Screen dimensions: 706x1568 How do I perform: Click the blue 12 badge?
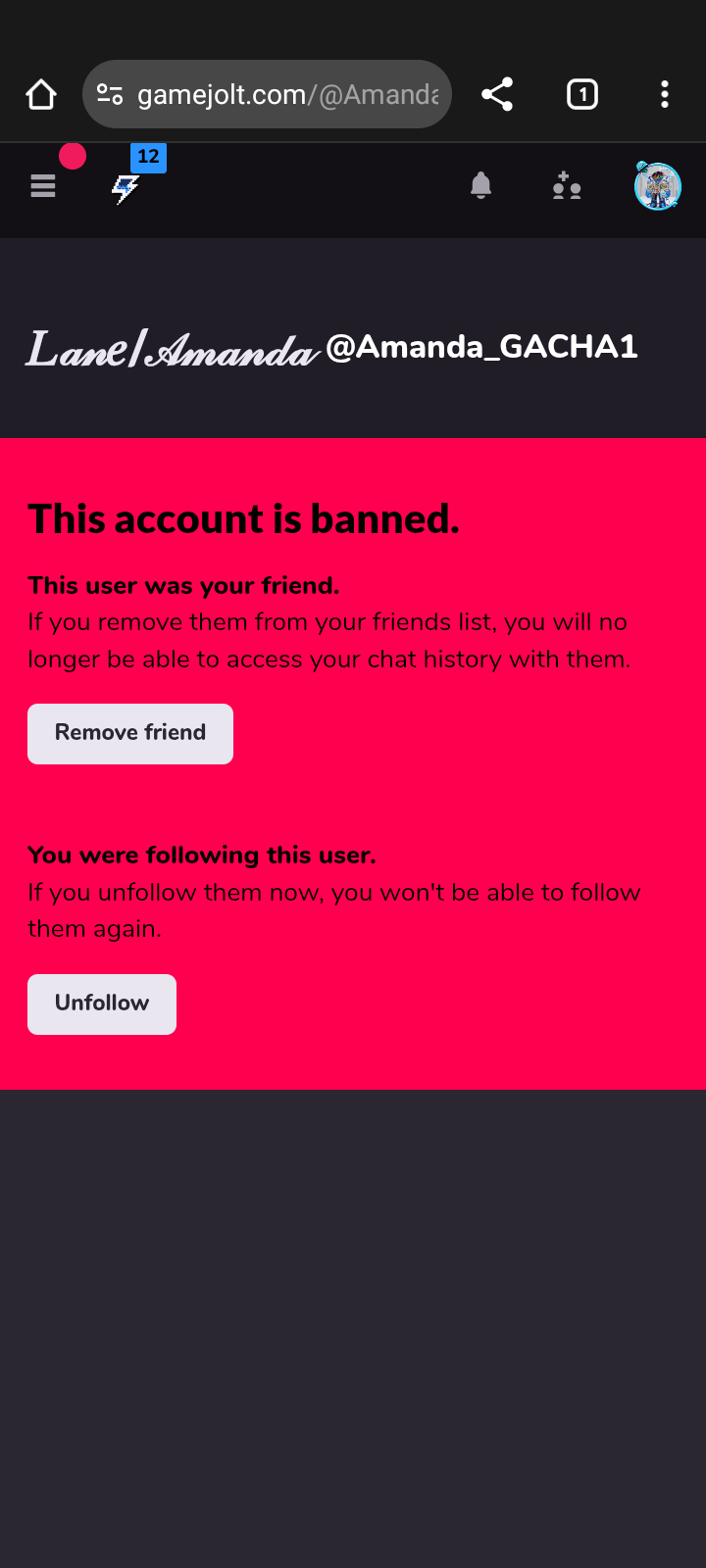tap(148, 157)
